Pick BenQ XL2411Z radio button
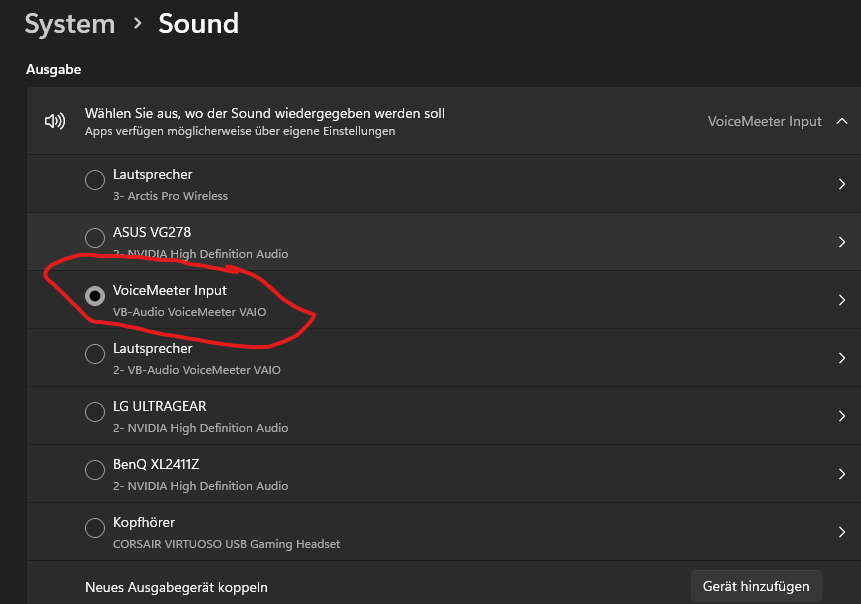Image resolution: width=861 pixels, height=604 pixels. tap(95, 470)
